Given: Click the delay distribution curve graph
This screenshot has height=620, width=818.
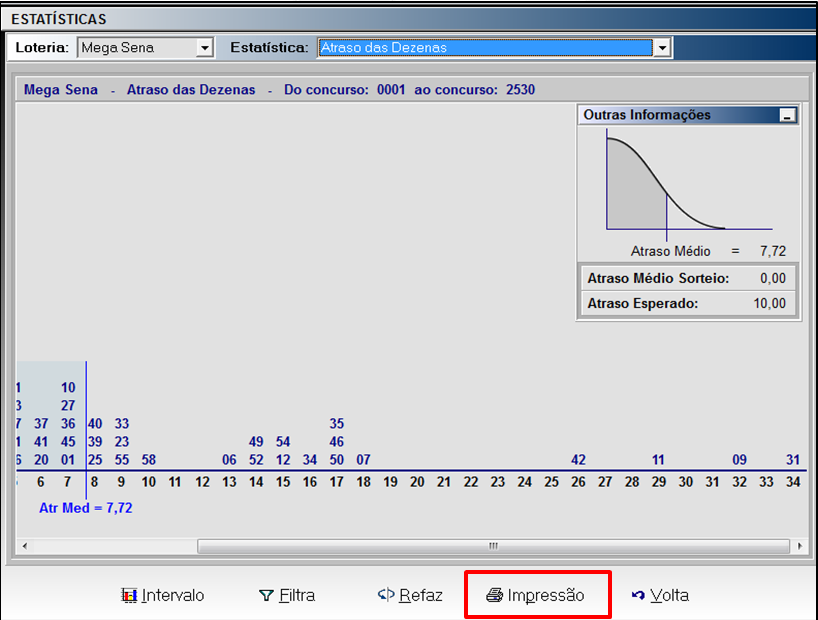Looking at the screenshot, I should click(689, 183).
